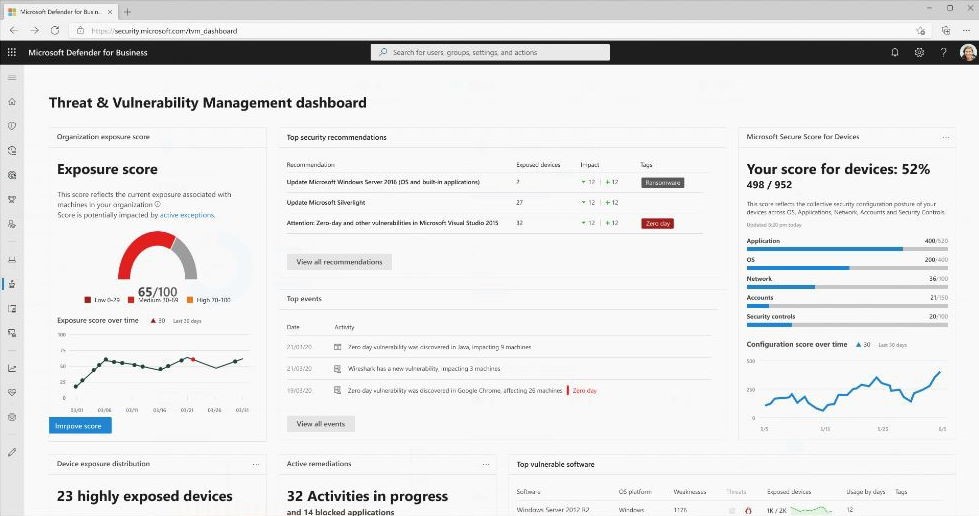
Task: Open the settings gear in the header
Action: tap(919, 52)
